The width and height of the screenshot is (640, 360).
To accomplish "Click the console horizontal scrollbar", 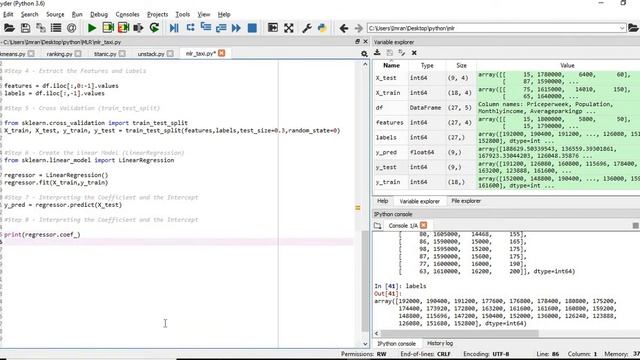I will [459, 333].
